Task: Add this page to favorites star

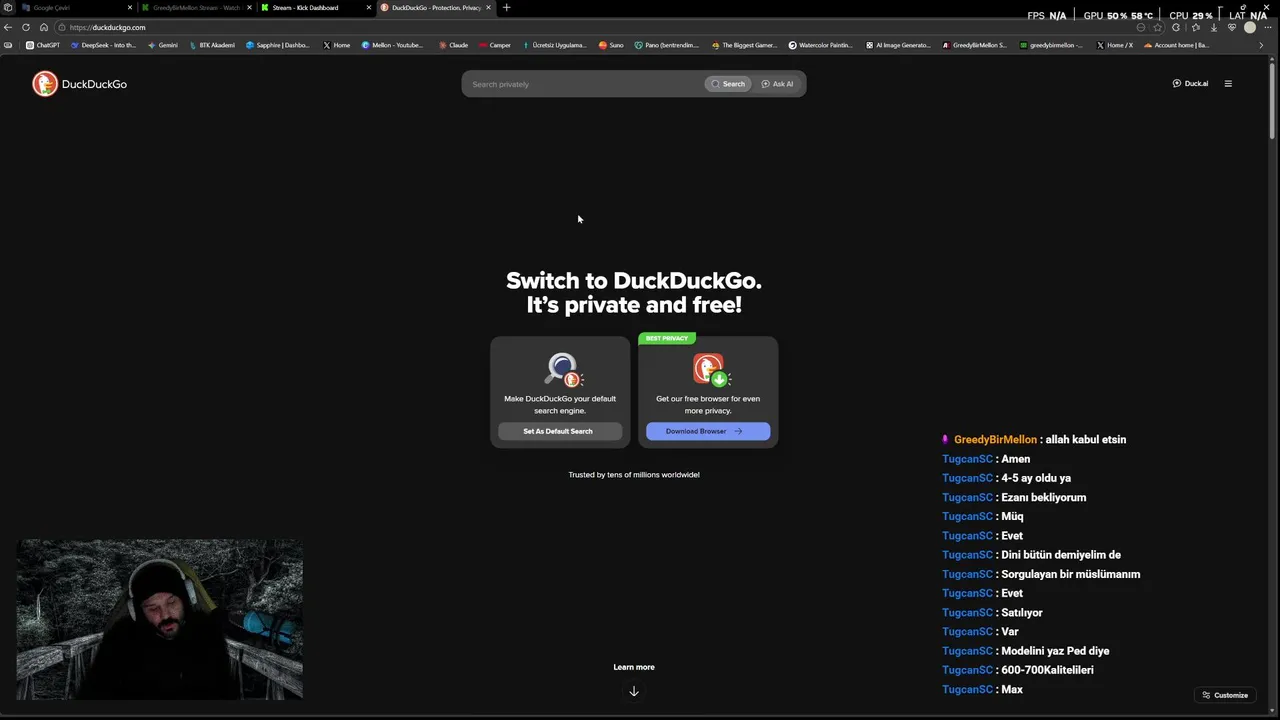Action: (x=1158, y=27)
